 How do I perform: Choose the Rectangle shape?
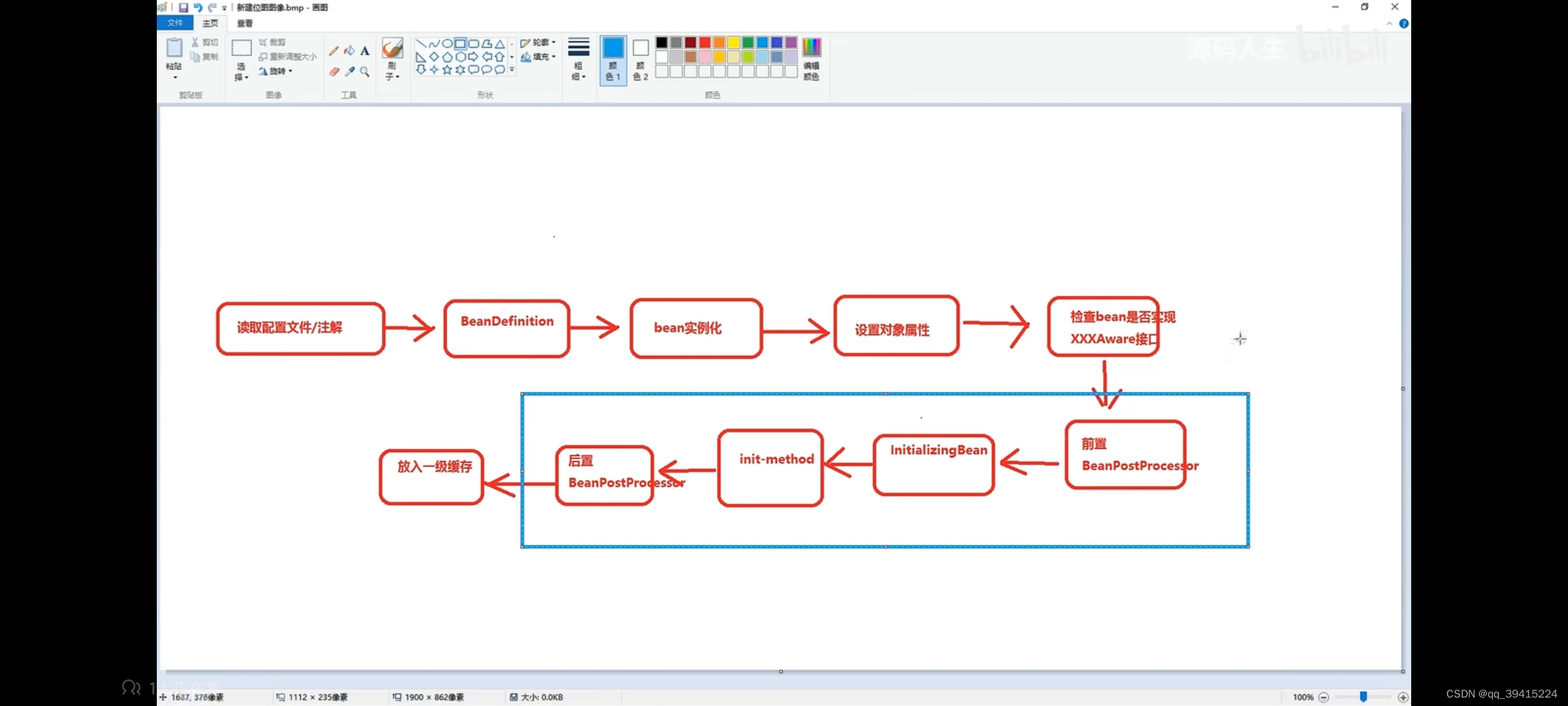coord(460,44)
